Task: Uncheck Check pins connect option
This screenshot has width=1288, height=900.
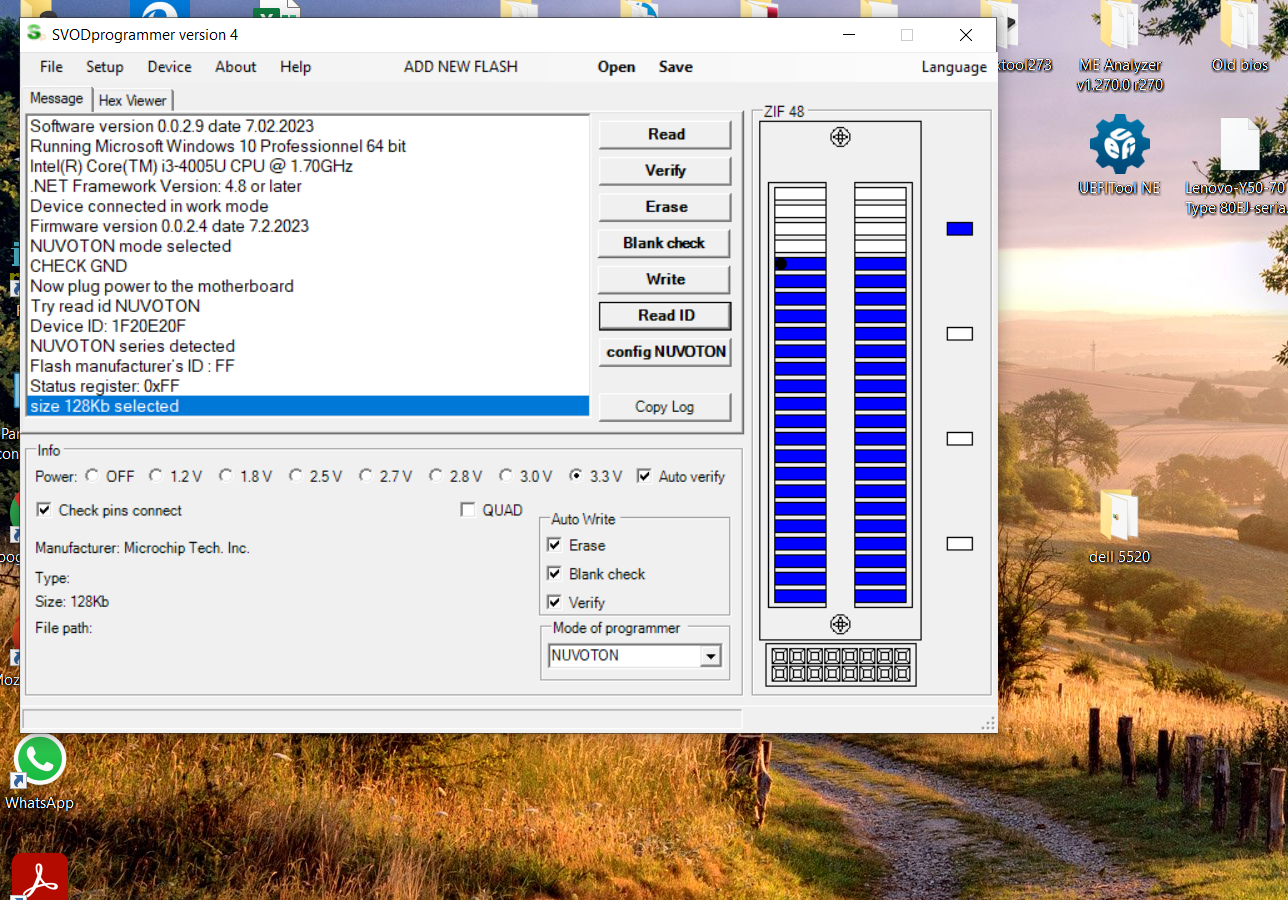Action: [44, 510]
